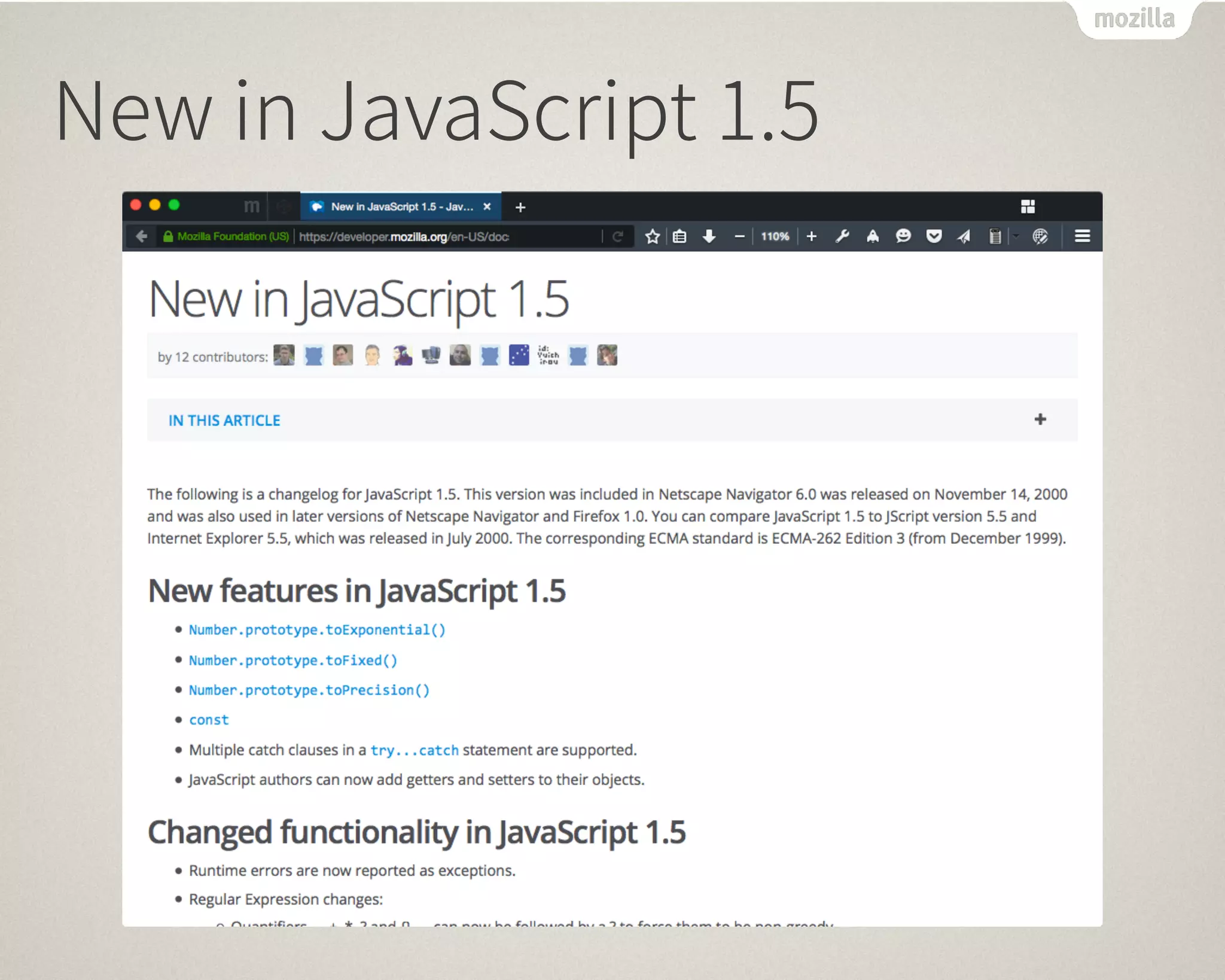Click the first contributor avatar
The width and height of the screenshot is (1225, 980).
284,355
